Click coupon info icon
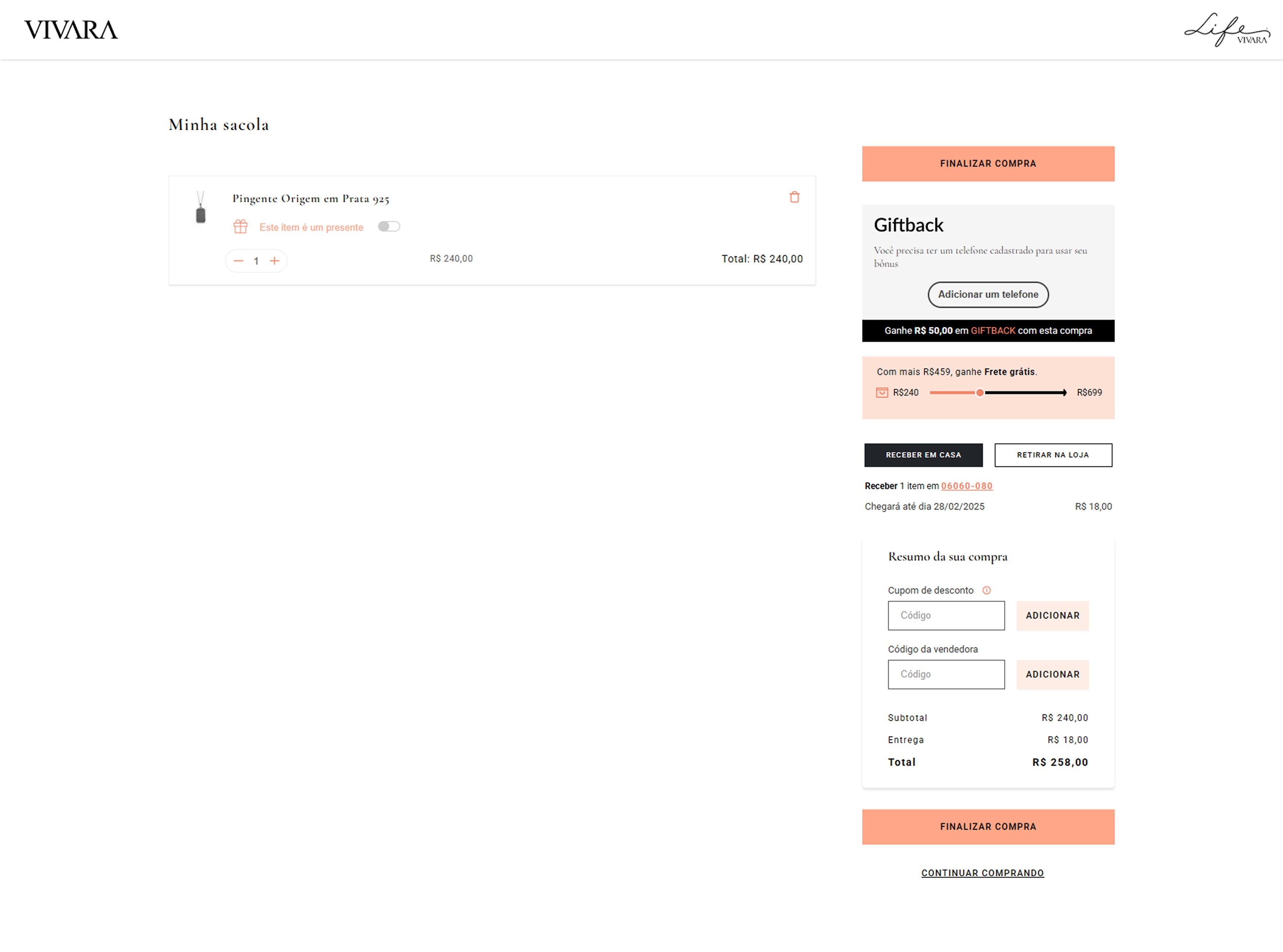The width and height of the screenshot is (1283, 952). (986, 590)
